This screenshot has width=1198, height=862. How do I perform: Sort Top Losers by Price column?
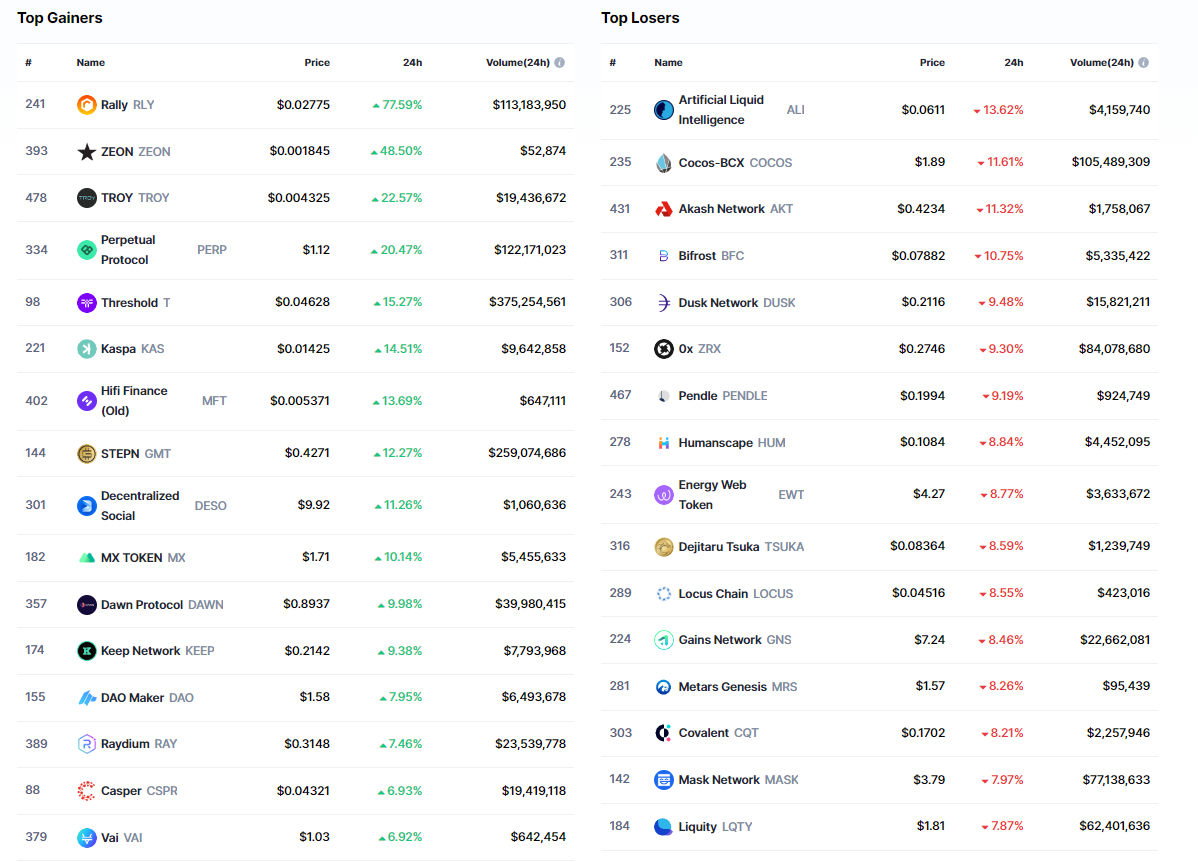tap(932, 63)
